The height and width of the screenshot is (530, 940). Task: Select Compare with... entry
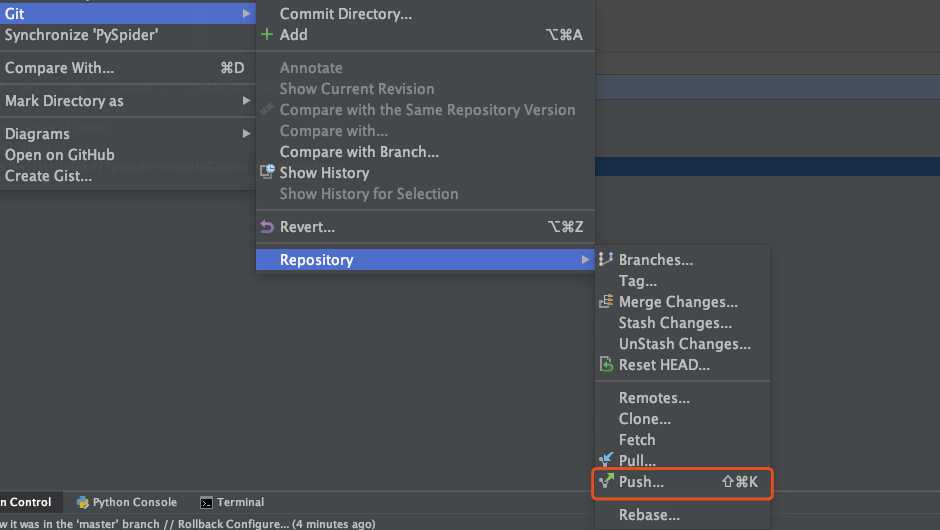coord(333,131)
